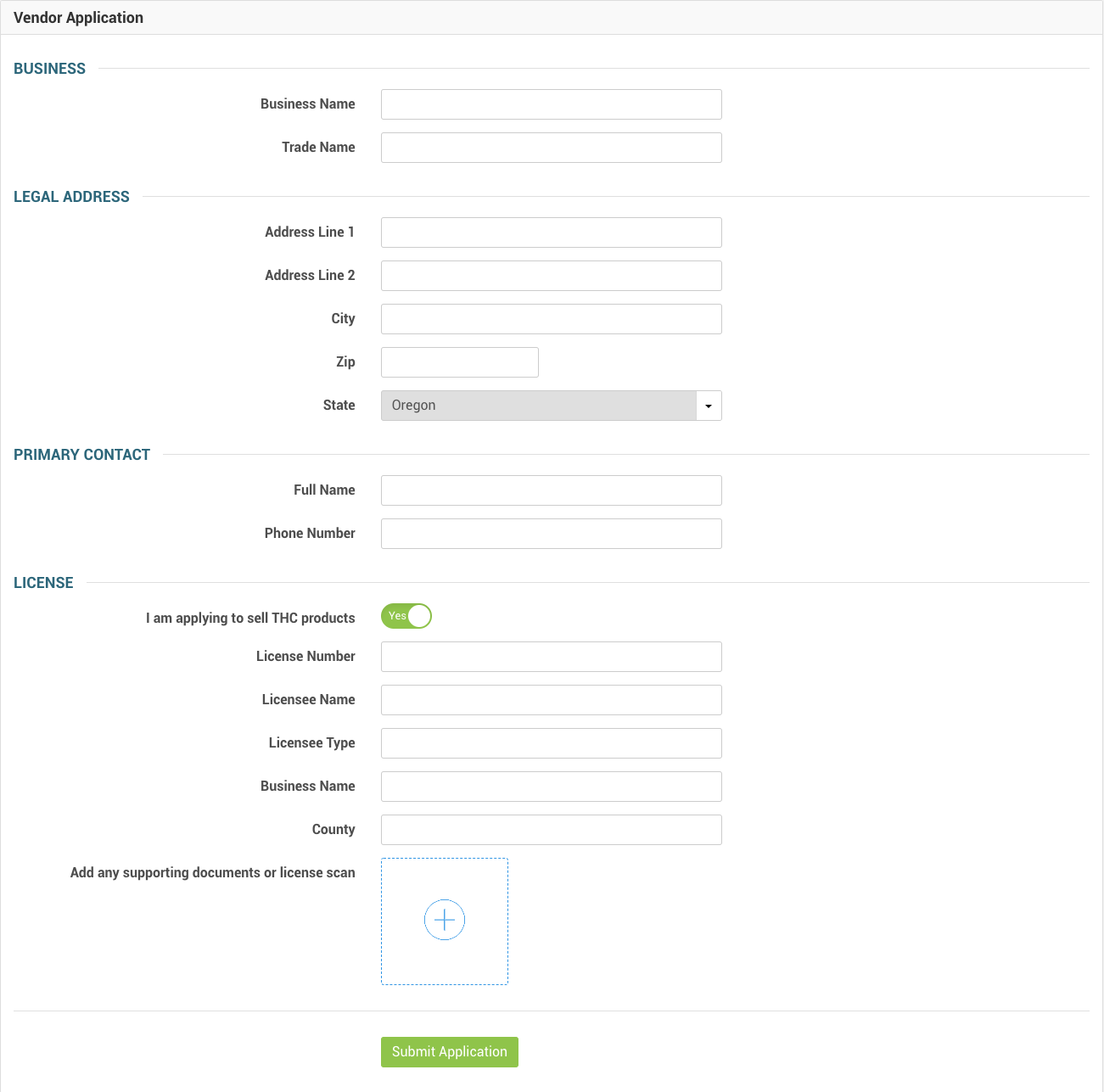
Task: Click the License Number input
Action: click(x=551, y=657)
